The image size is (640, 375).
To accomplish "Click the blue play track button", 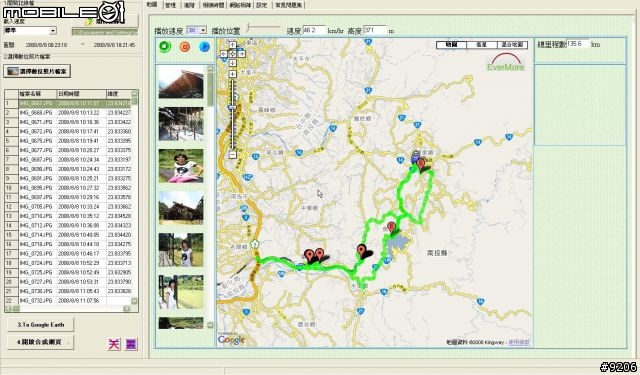I will (204, 47).
